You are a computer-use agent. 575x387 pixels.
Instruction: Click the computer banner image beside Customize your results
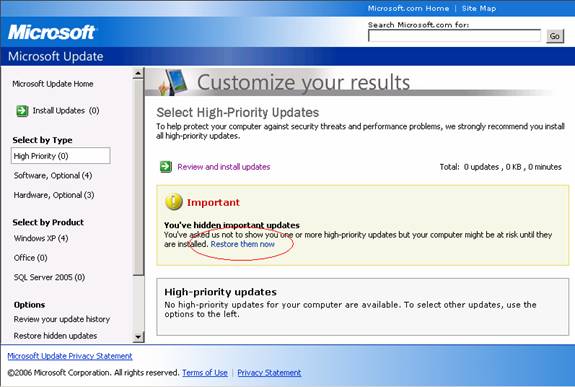(174, 82)
